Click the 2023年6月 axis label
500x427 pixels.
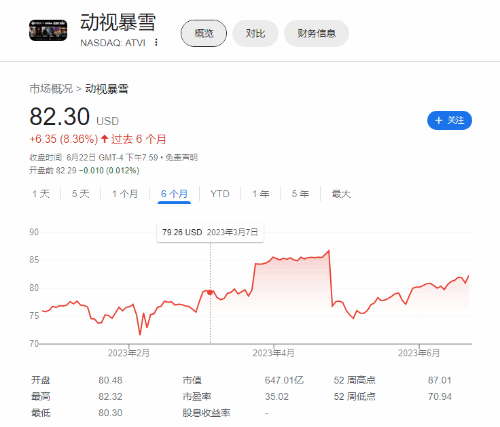coord(419,353)
